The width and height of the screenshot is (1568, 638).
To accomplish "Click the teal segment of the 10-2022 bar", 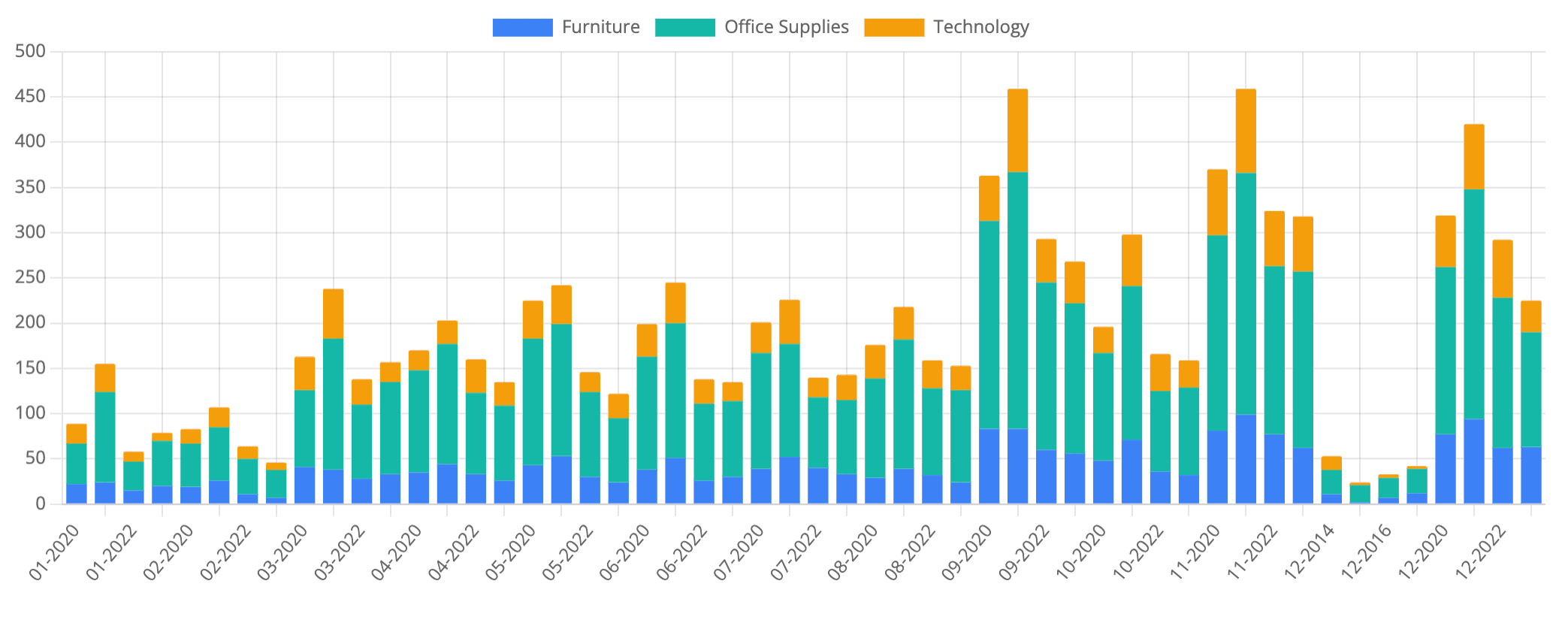I will click(x=1160, y=431).
